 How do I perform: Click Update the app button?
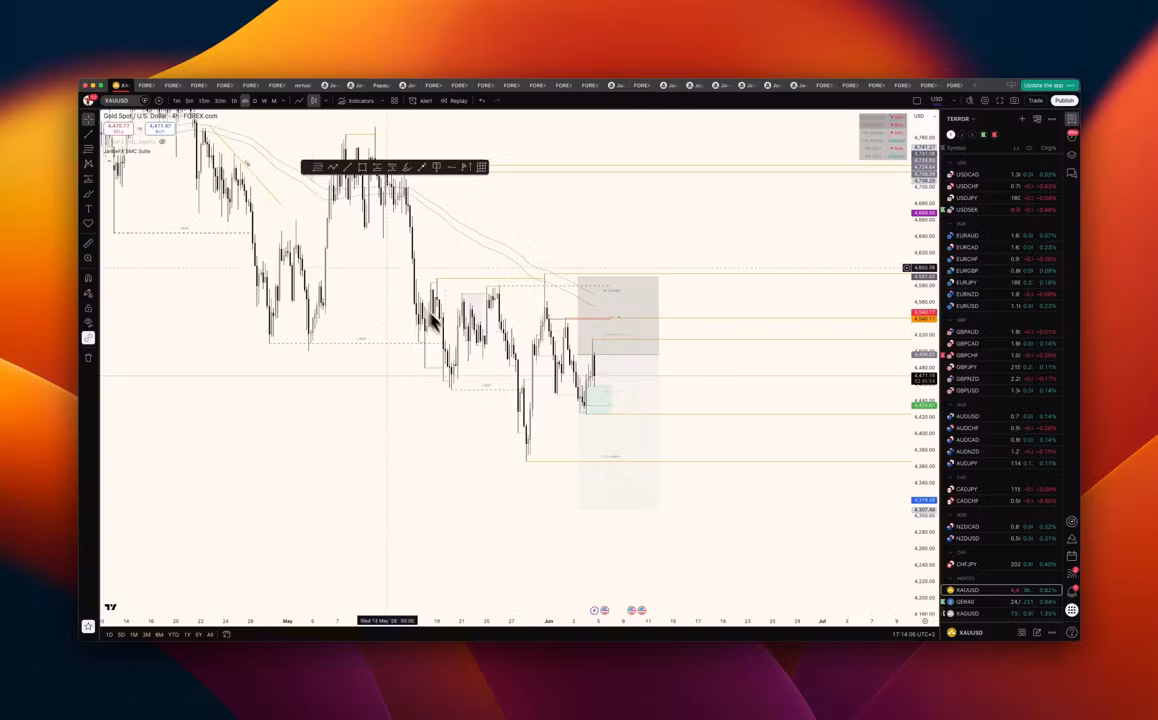[1048, 86]
